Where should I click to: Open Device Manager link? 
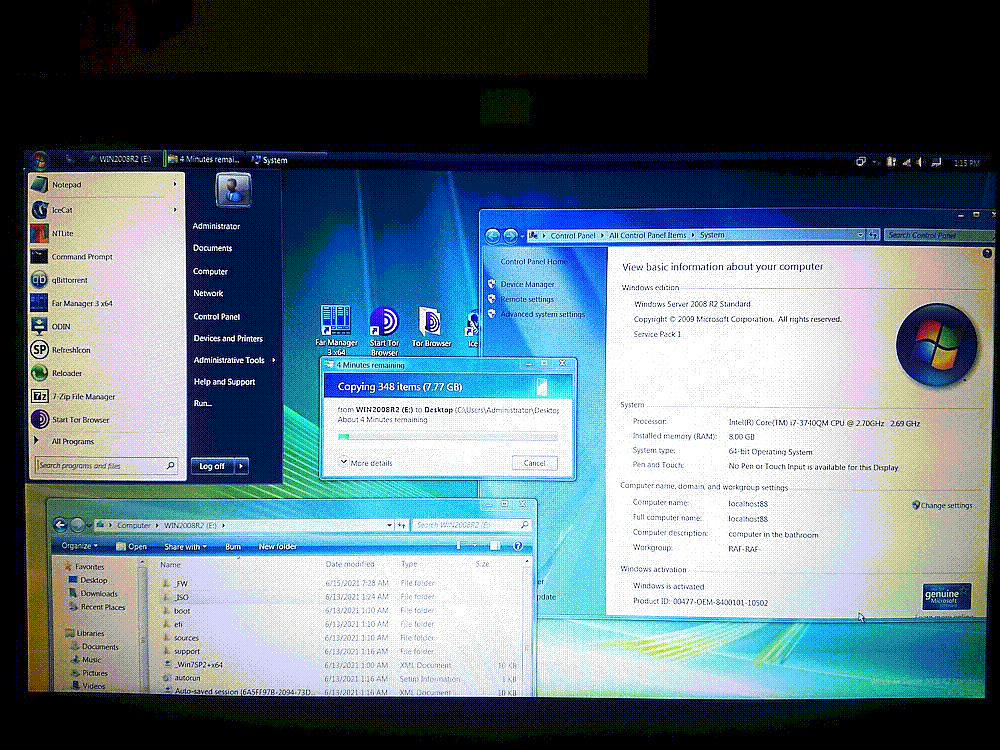click(527, 284)
